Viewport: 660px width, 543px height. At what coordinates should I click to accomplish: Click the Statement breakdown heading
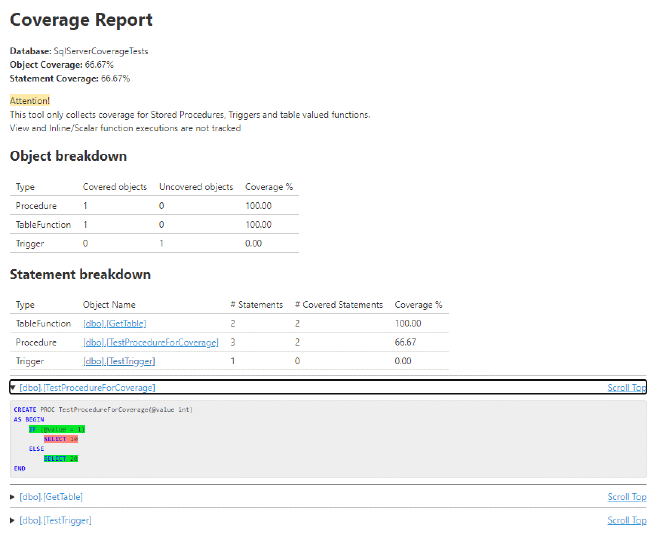80,274
